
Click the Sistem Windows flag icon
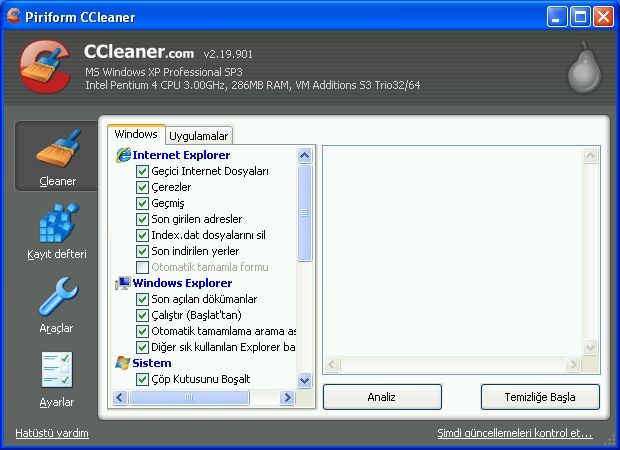pyautogui.click(x=123, y=363)
